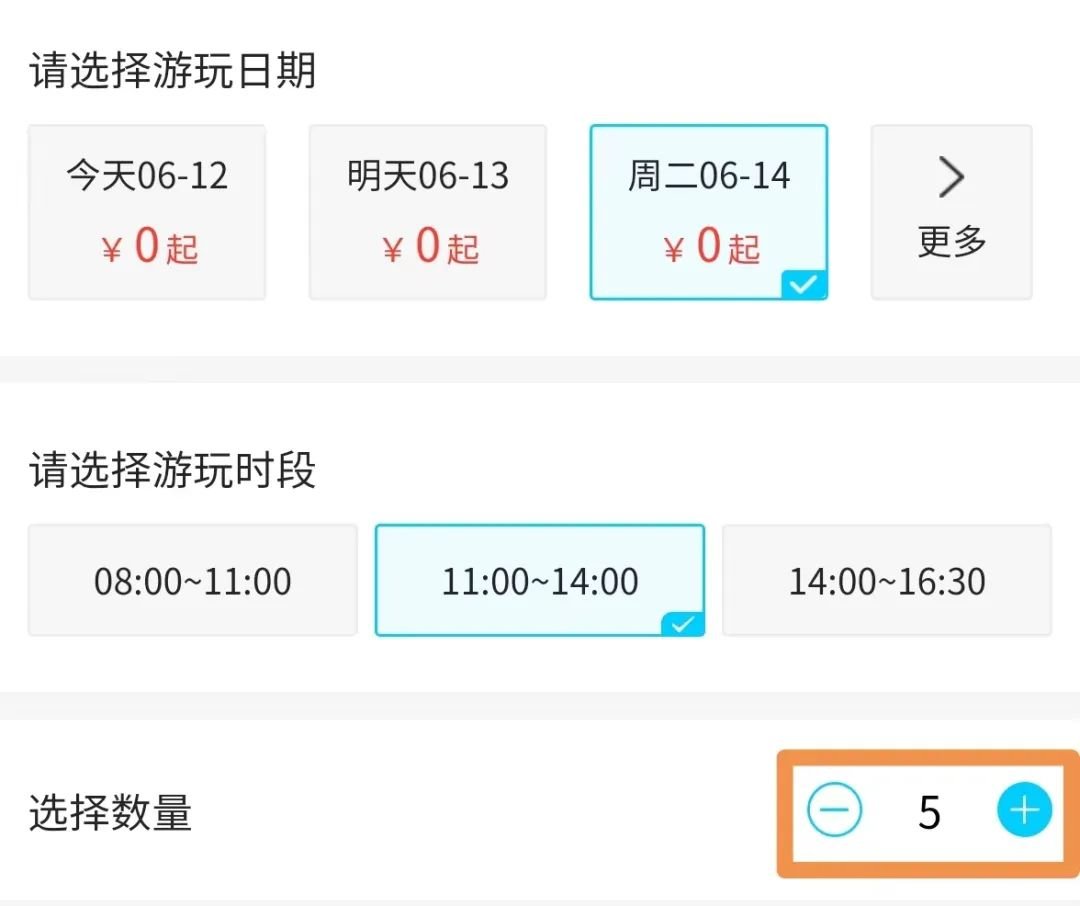This screenshot has width=1080, height=906.
Task: Open the 更多 dates list
Action: pos(951,241)
